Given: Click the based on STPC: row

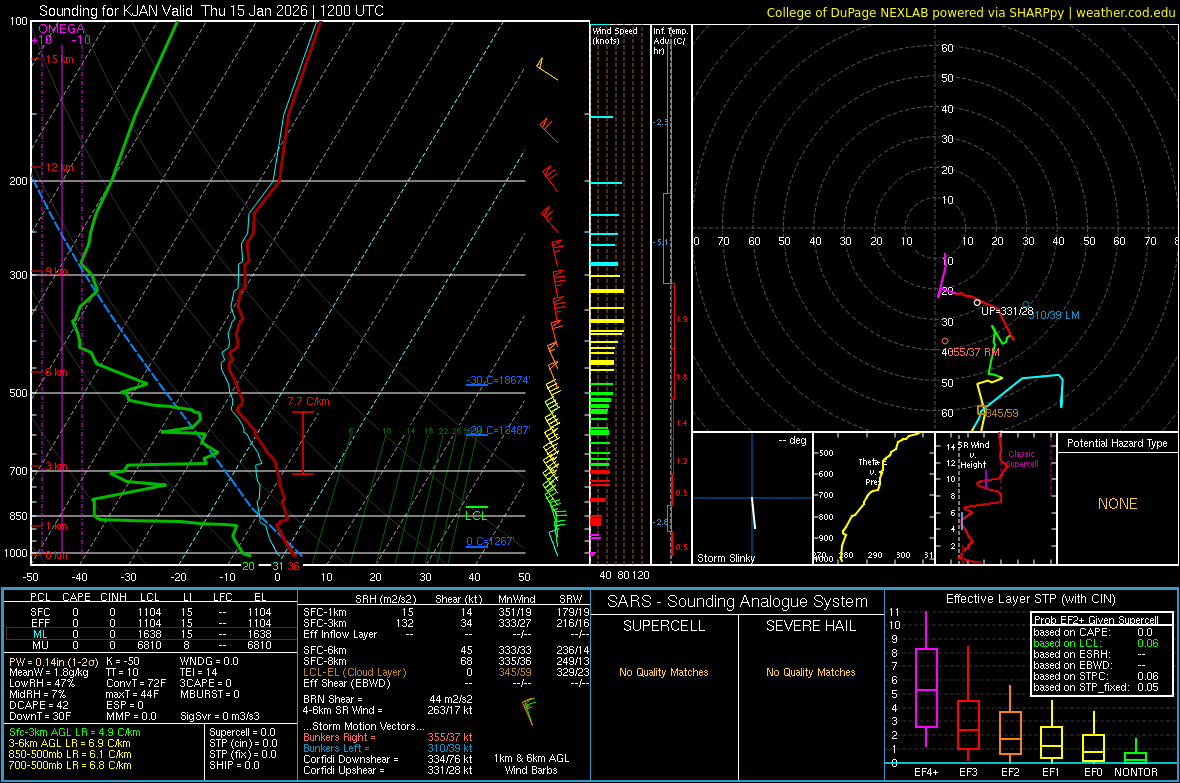Looking at the screenshot, I should pyautogui.click(x=1096, y=676).
